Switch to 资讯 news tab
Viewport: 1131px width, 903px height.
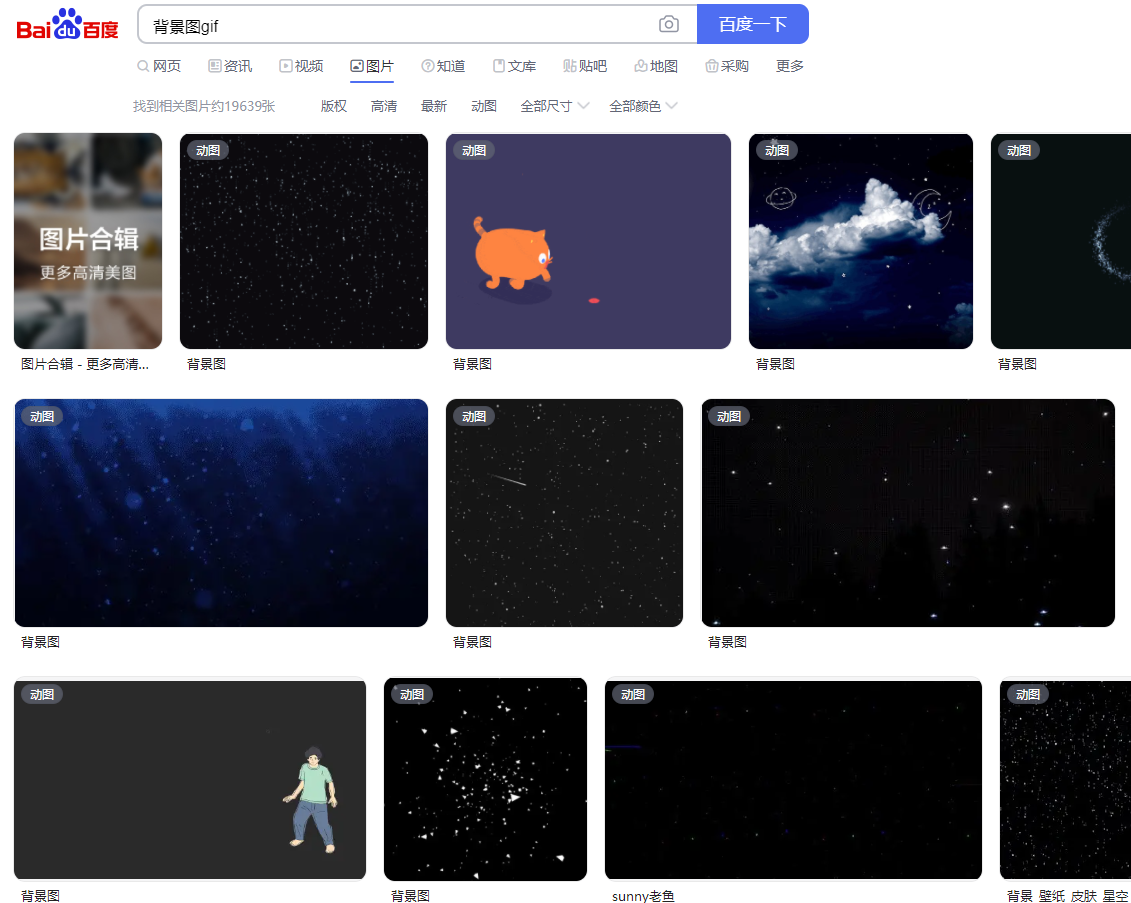tap(230, 66)
